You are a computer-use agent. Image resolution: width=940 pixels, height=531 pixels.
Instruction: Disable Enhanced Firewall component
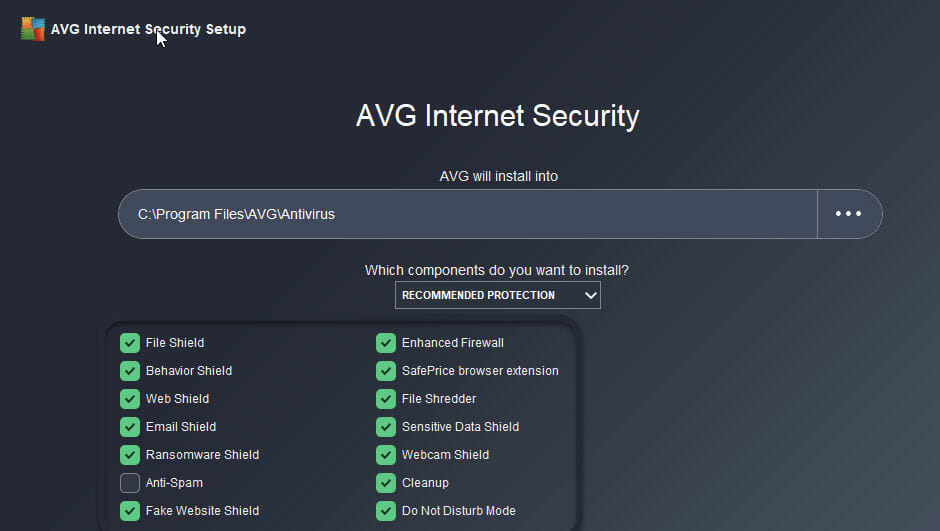(386, 343)
